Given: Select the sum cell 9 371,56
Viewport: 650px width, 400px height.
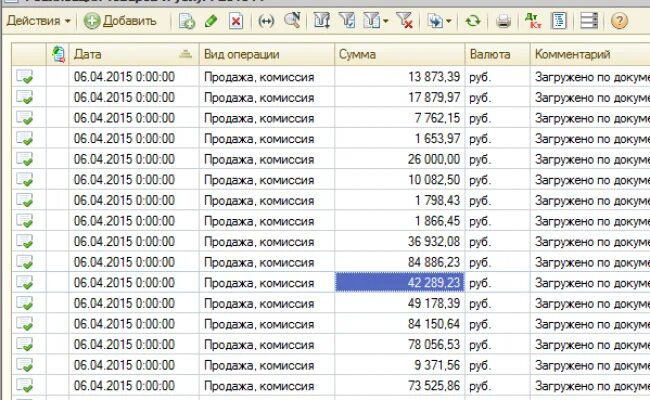Looking at the screenshot, I should point(400,365).
